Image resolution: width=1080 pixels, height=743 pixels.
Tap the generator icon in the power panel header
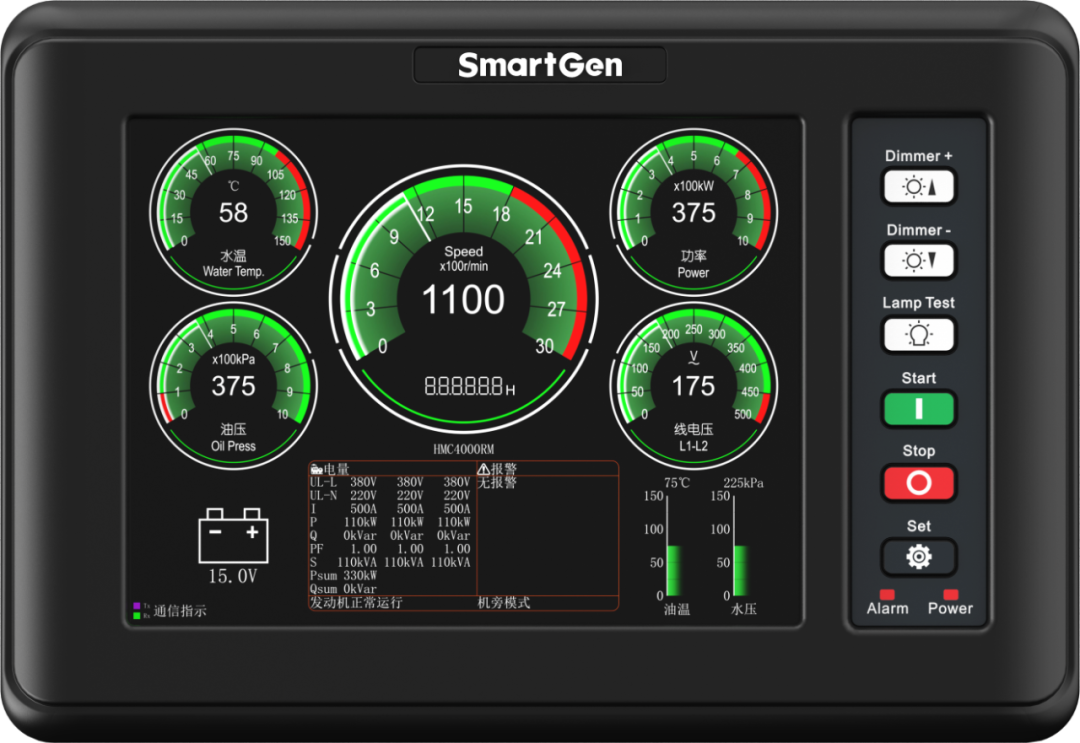317,470
